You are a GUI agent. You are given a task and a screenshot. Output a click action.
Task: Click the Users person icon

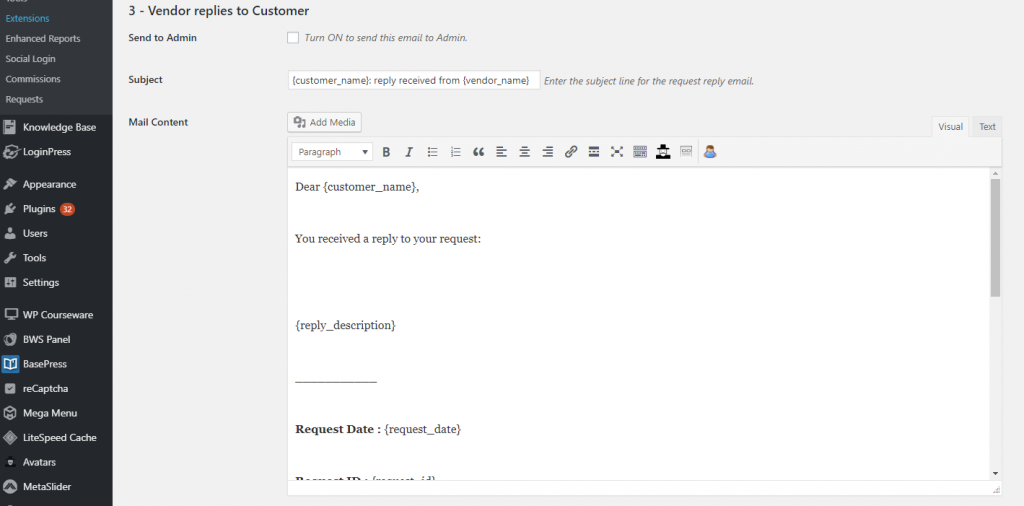pyautogui.click(x=10, y=233)
